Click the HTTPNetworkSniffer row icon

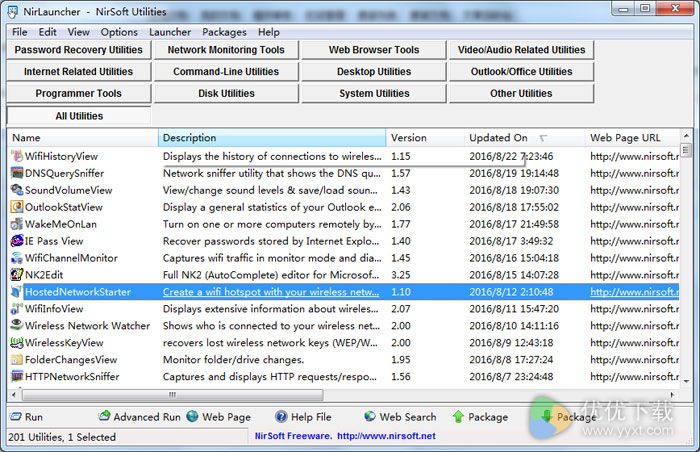17,377
